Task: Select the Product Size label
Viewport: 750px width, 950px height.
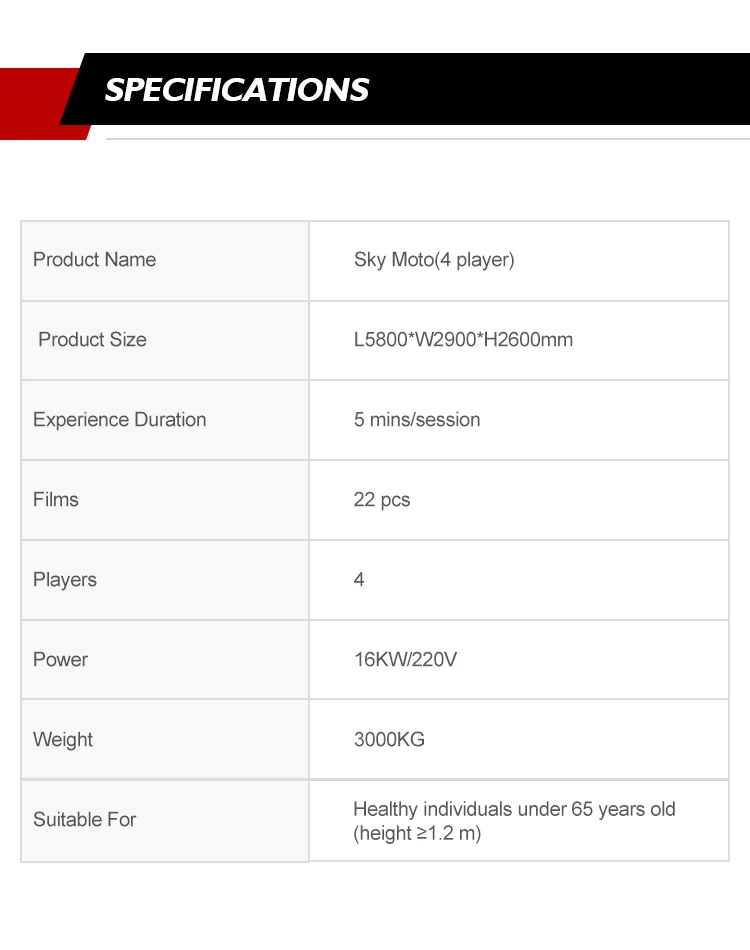Action: [x=92, y=339]
